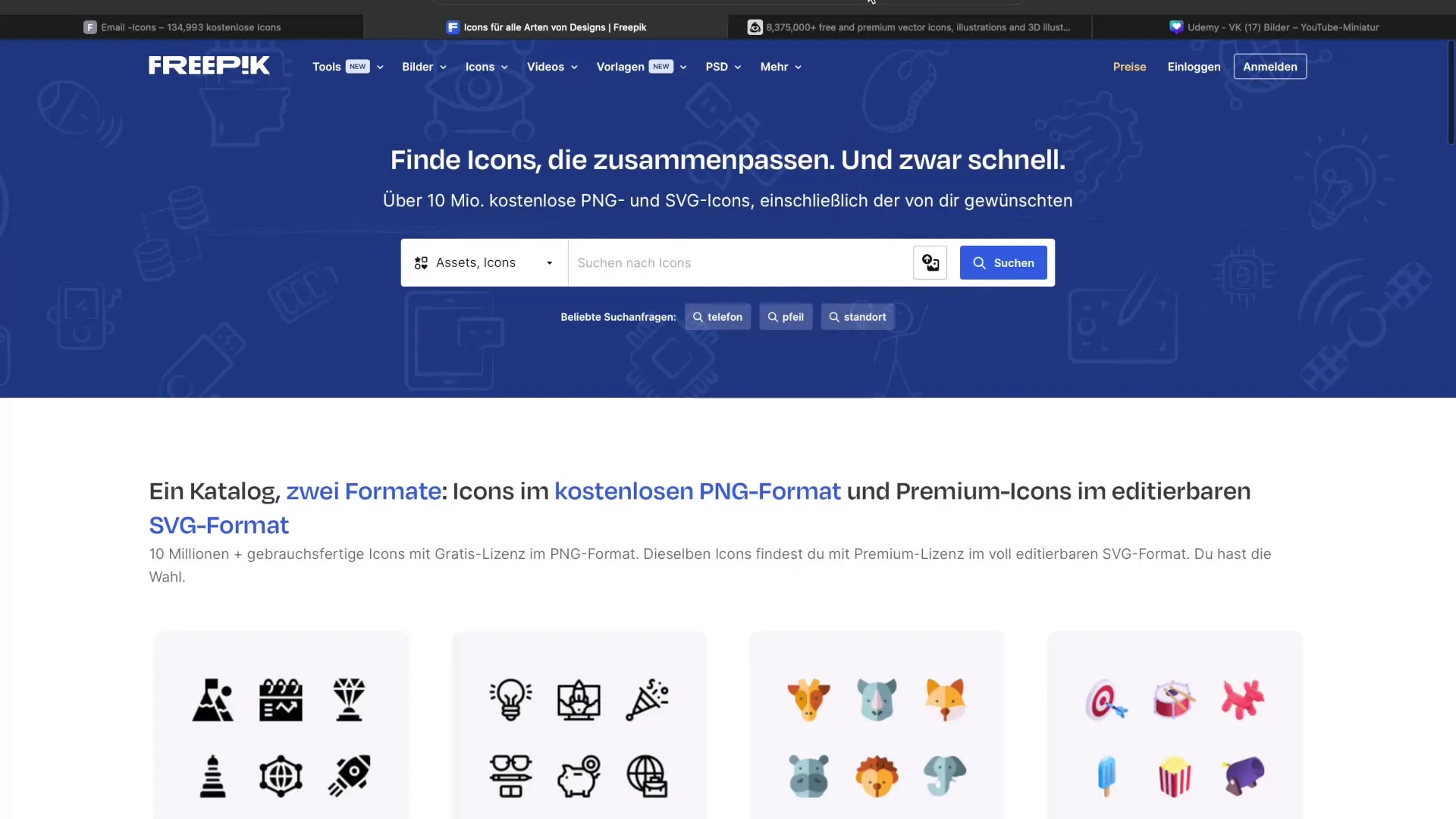
Task: Click the Preise link
Action: pyautogui.click(x=1129, y=67)
